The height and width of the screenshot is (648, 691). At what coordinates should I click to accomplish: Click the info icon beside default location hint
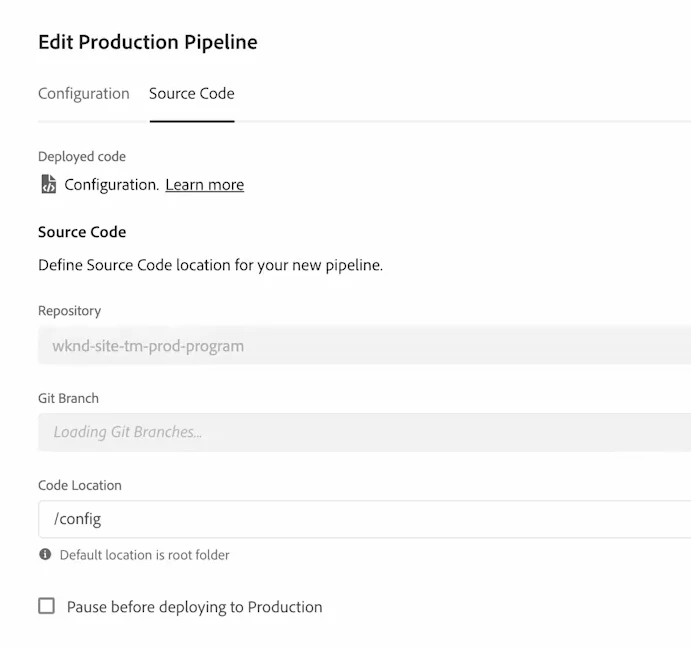pyautogui.click(x=45, y=554)
